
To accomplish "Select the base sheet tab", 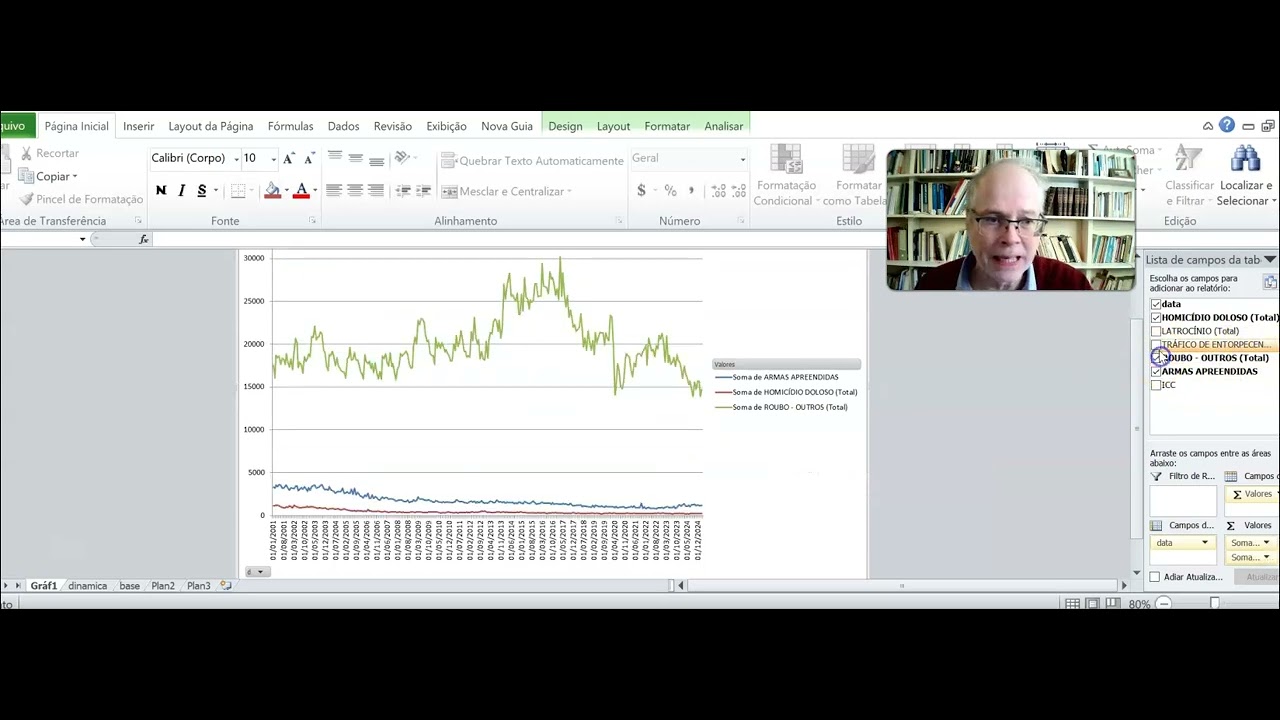I will point(130,586).
